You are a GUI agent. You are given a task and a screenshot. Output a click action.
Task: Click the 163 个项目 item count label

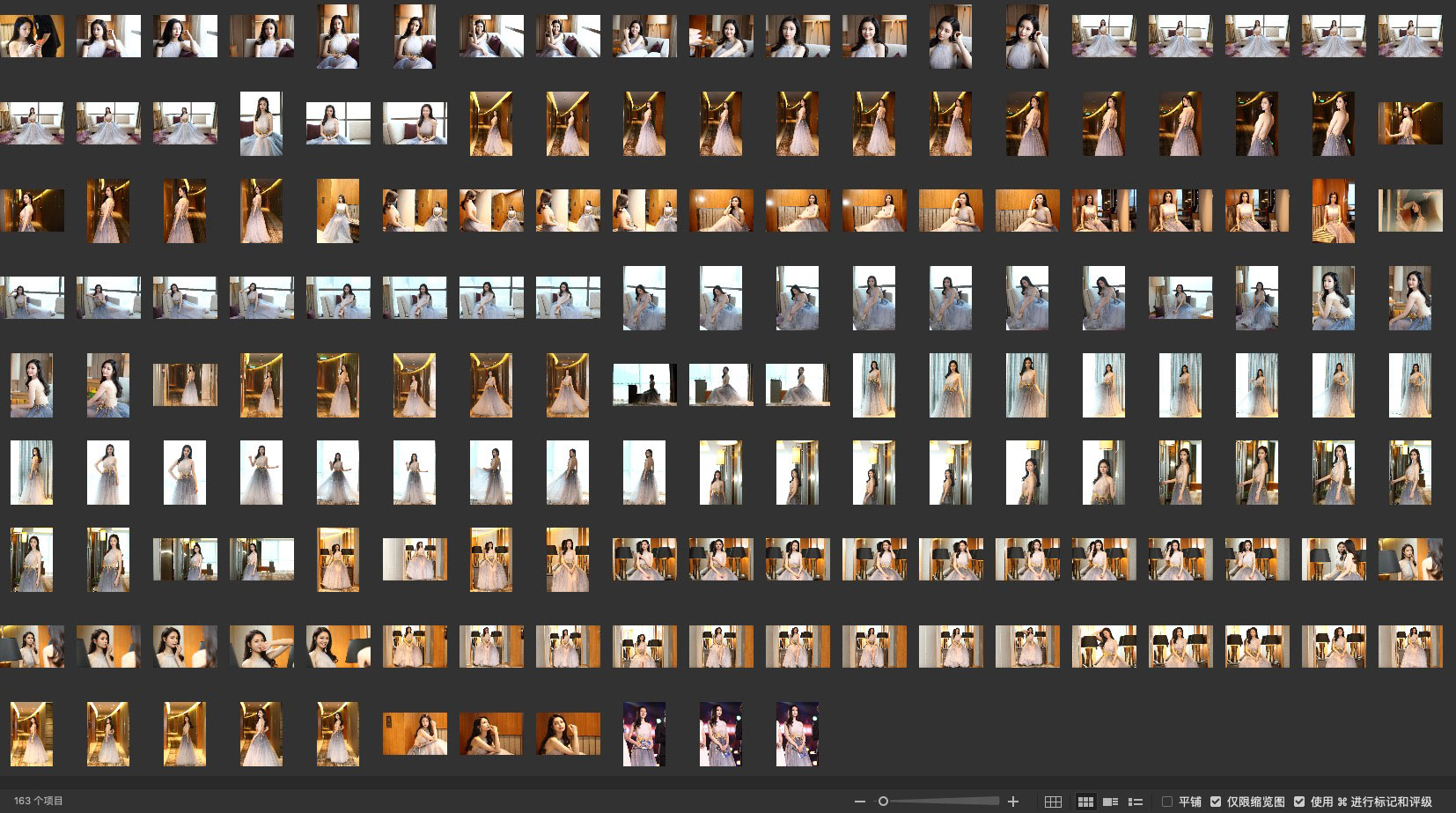pyautogui.click(x=39, y=802)
